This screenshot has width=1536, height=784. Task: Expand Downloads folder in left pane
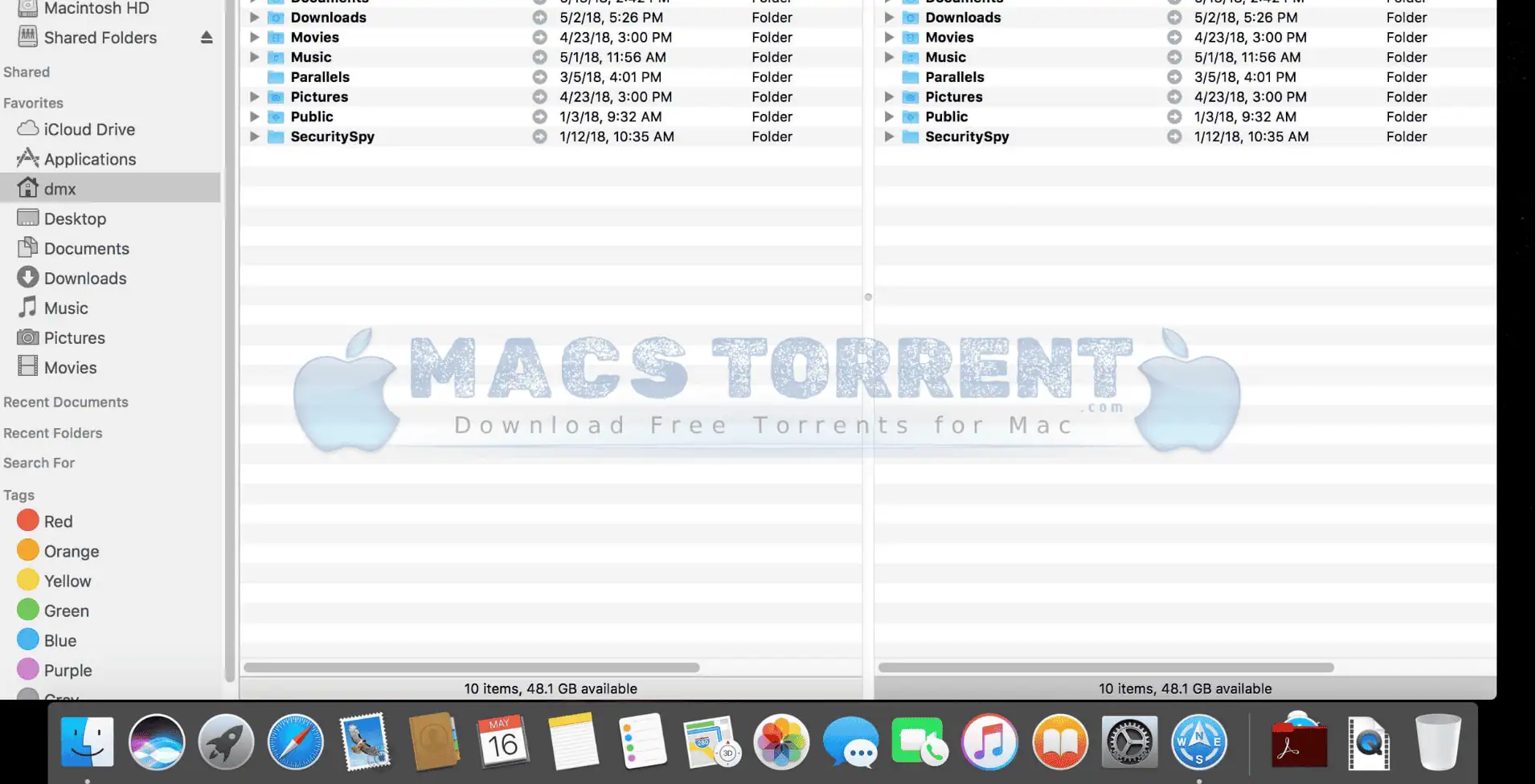(x=254, y=18)
